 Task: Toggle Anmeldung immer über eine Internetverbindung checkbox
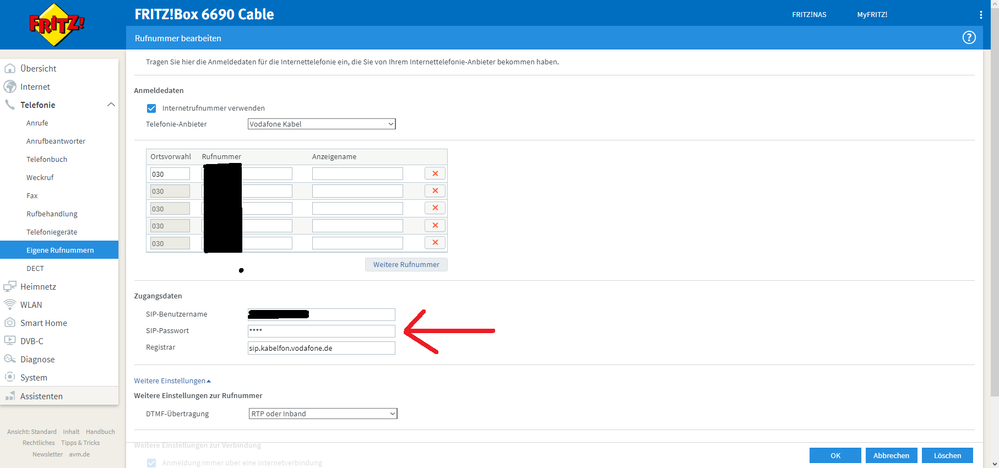[152, 463]
